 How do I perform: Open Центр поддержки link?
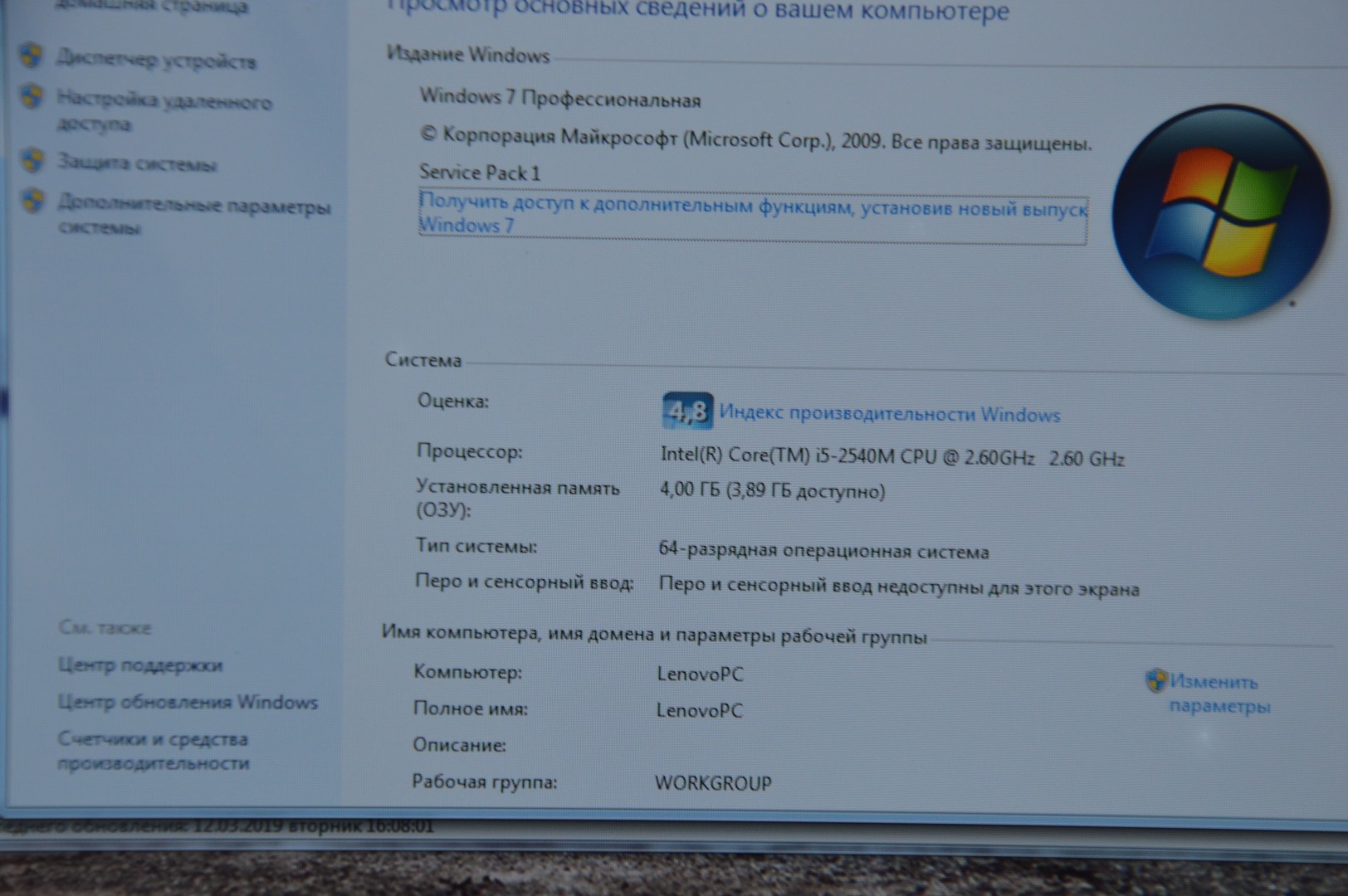140,665
